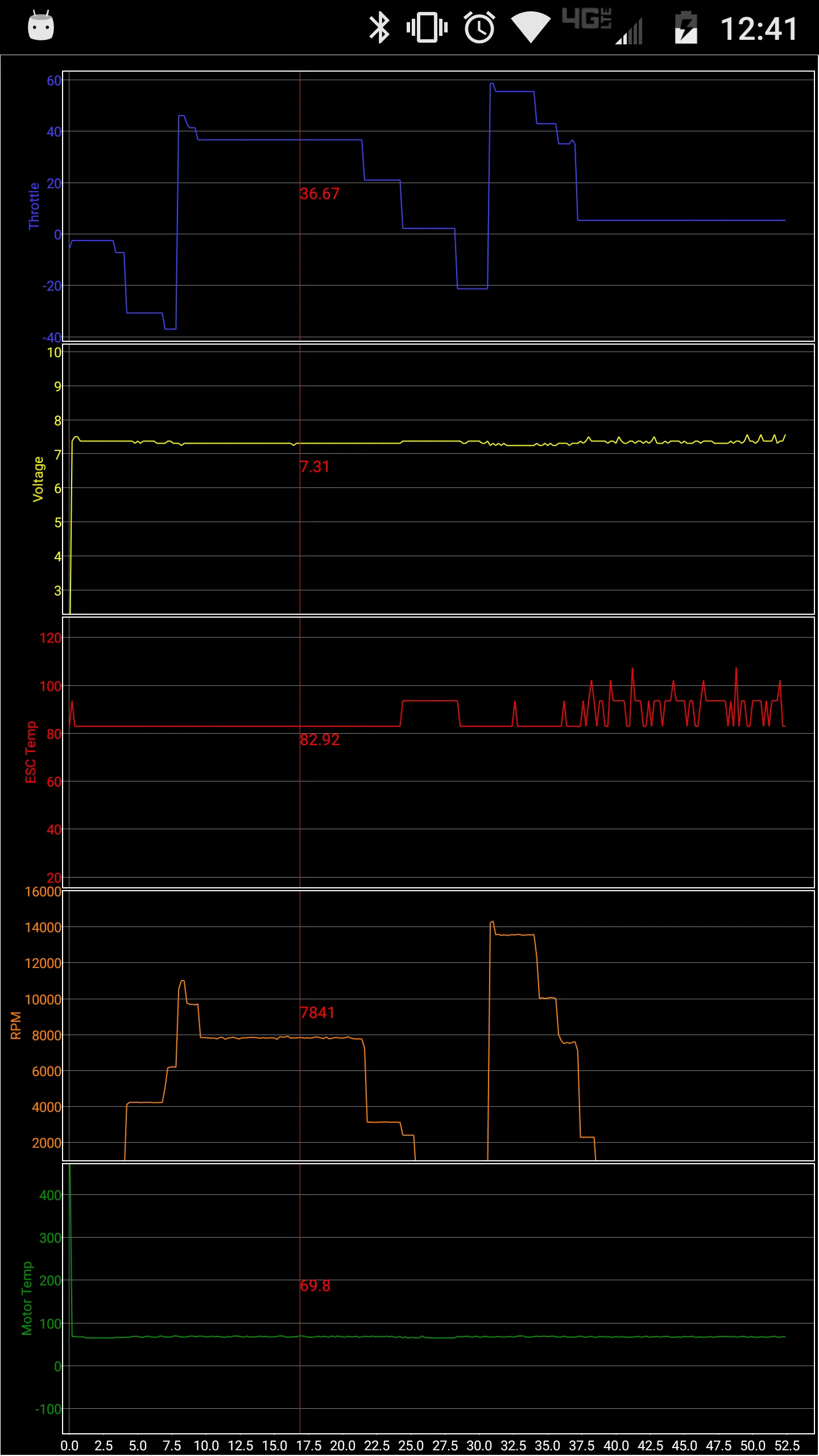Image resolution: width=819 pixels, height=1456 pixels.
Task: Click the ESC Temp axis label
Action: [x=31, y=752]
